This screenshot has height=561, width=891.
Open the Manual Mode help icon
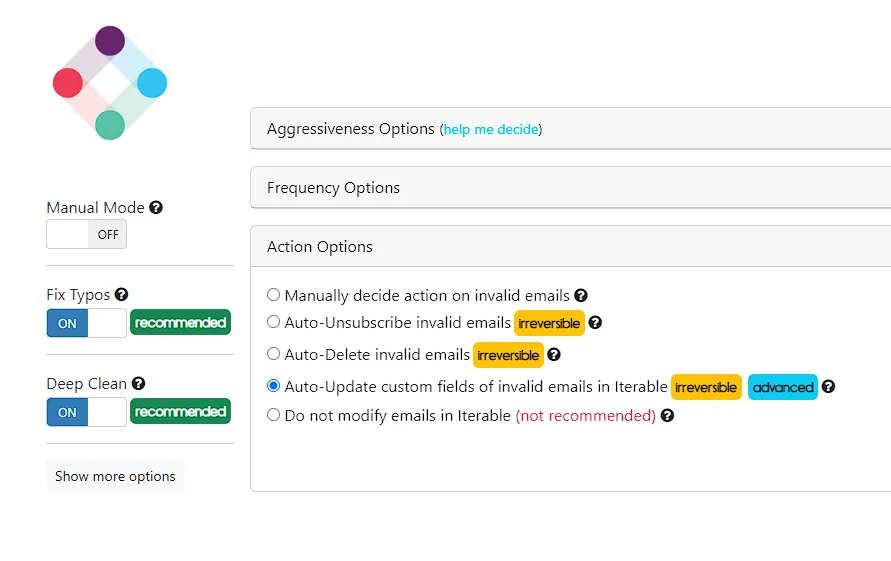coord(156,207)
